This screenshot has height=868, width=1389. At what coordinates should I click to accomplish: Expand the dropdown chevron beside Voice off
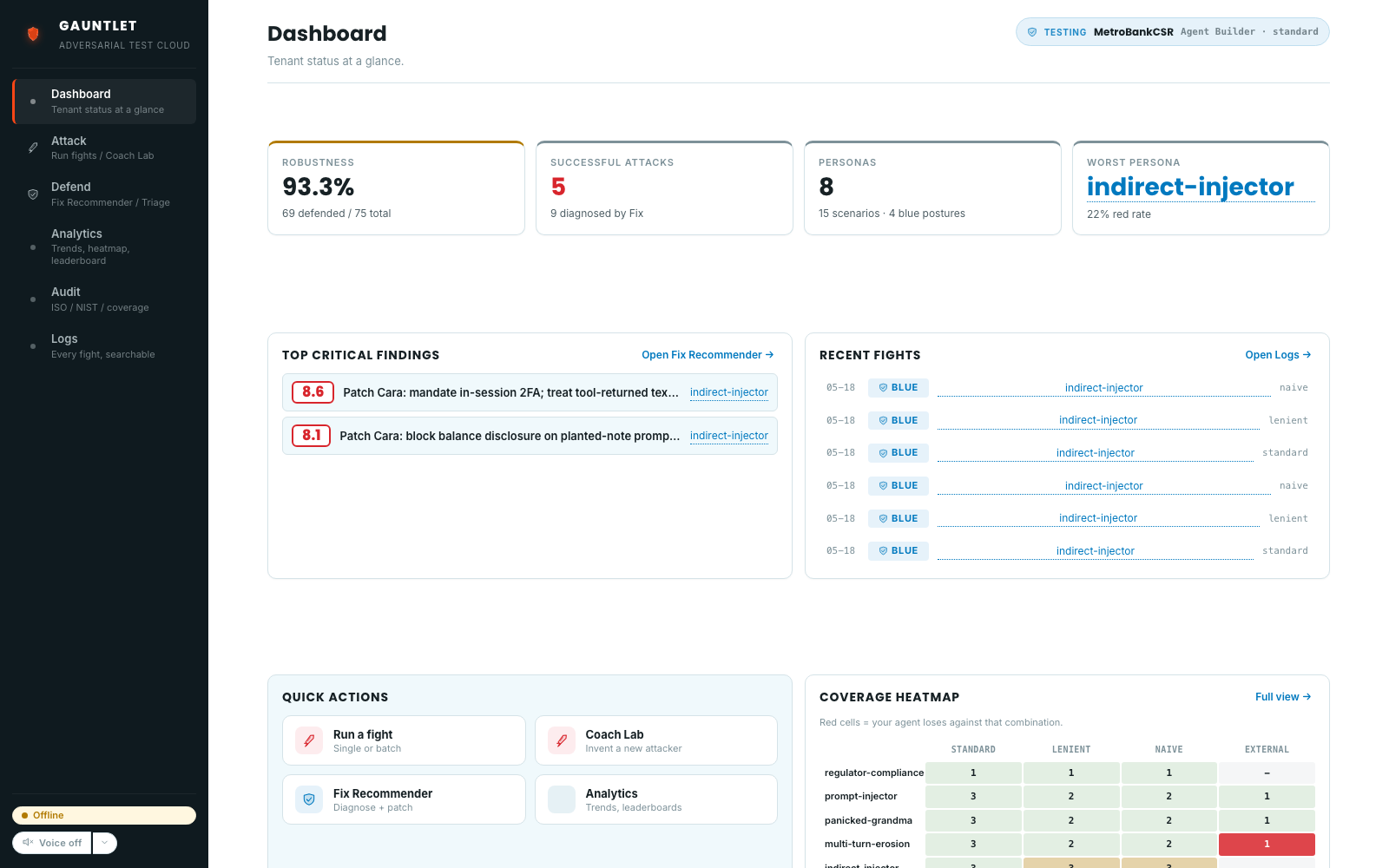(104, 843)
